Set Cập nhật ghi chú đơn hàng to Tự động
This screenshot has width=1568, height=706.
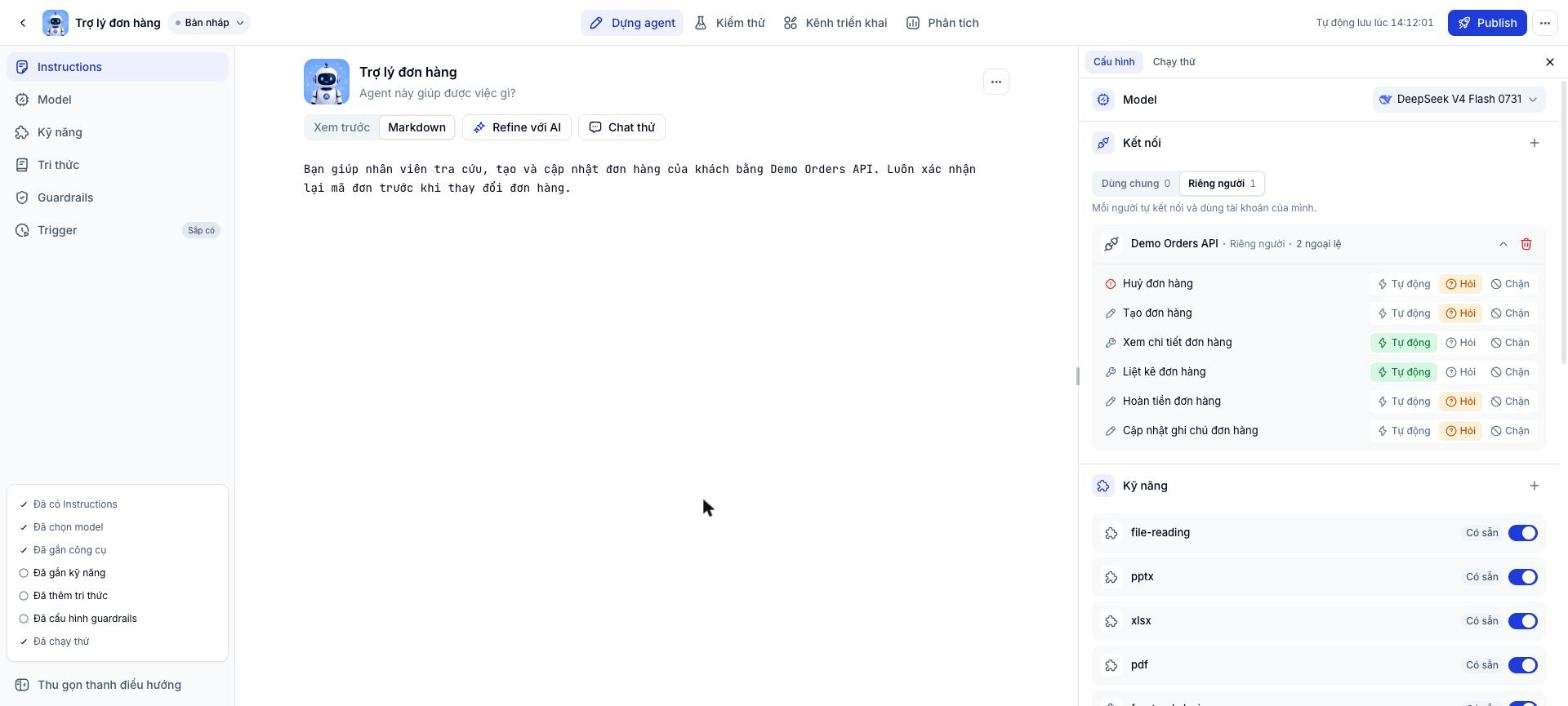[1404, 431]
